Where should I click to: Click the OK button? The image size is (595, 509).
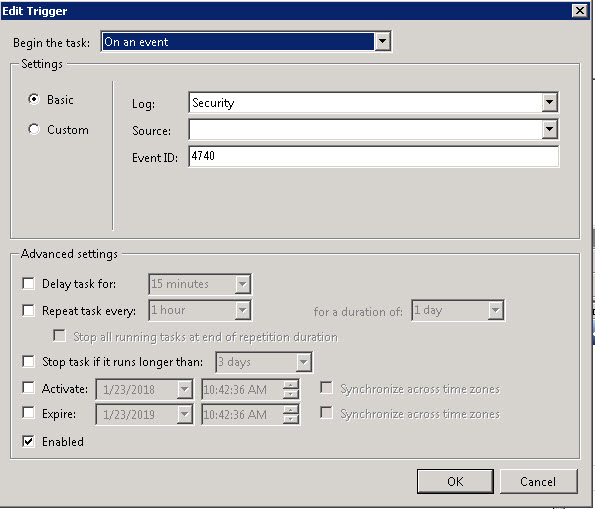pyautogui.click(x=455, y=481)
